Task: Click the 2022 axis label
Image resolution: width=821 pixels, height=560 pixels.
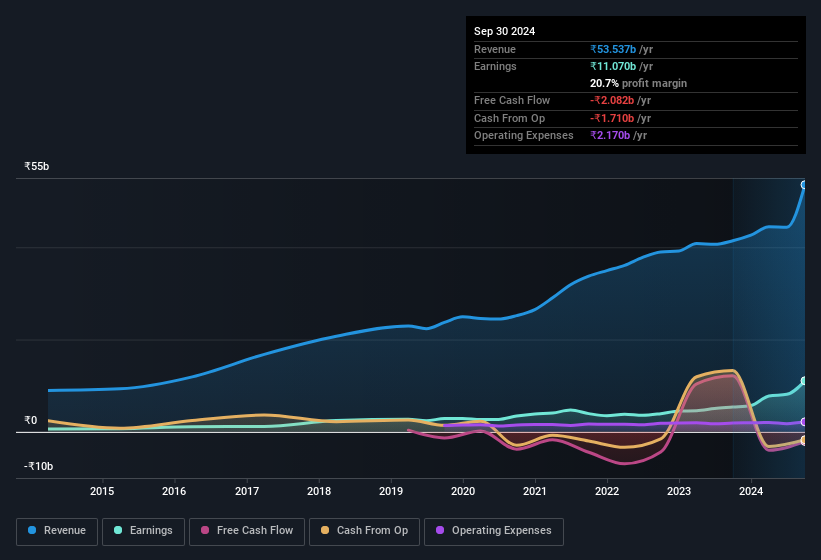Action: pos(607,491)
